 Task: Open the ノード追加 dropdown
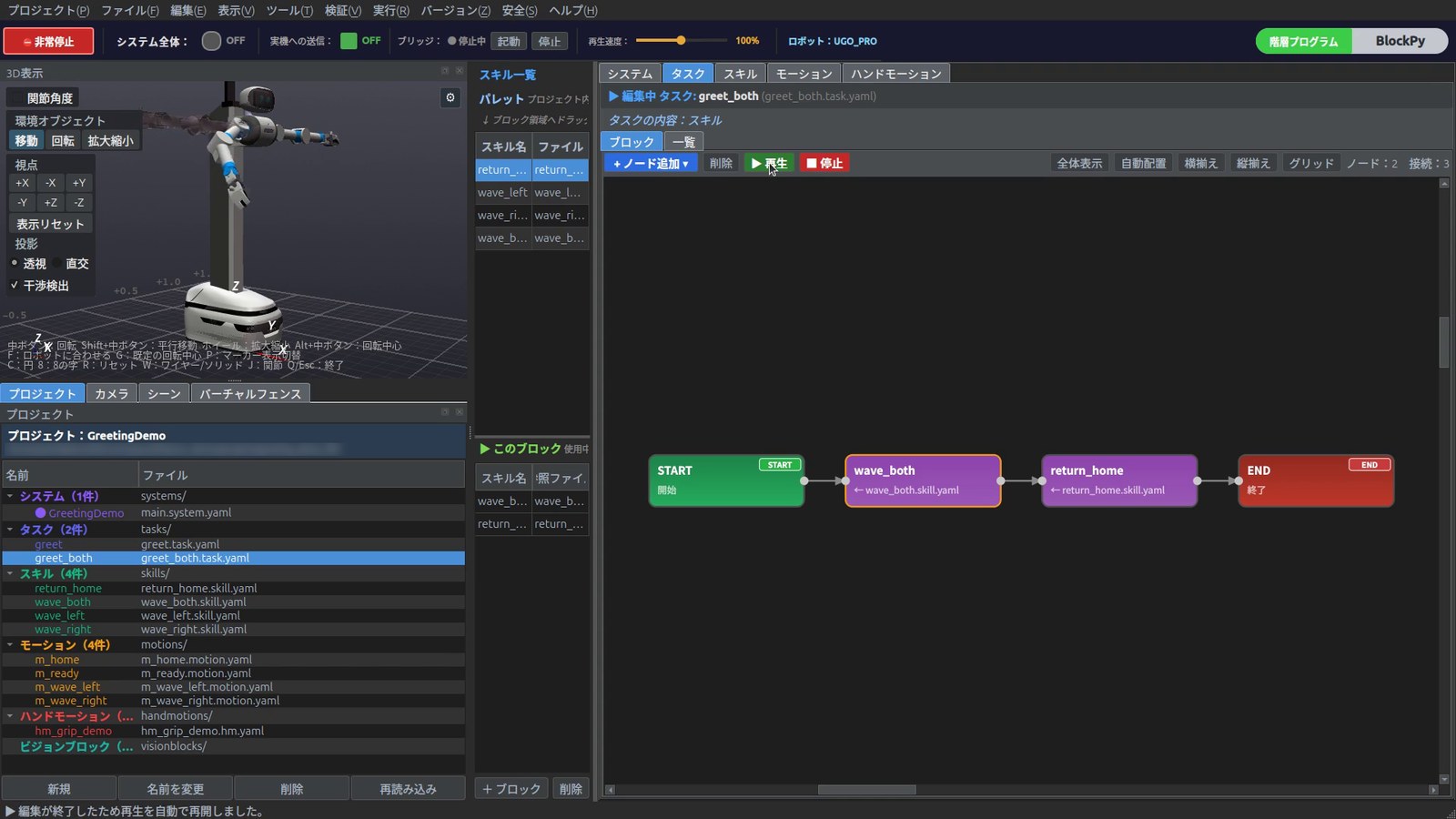click(x=651, y=163)
